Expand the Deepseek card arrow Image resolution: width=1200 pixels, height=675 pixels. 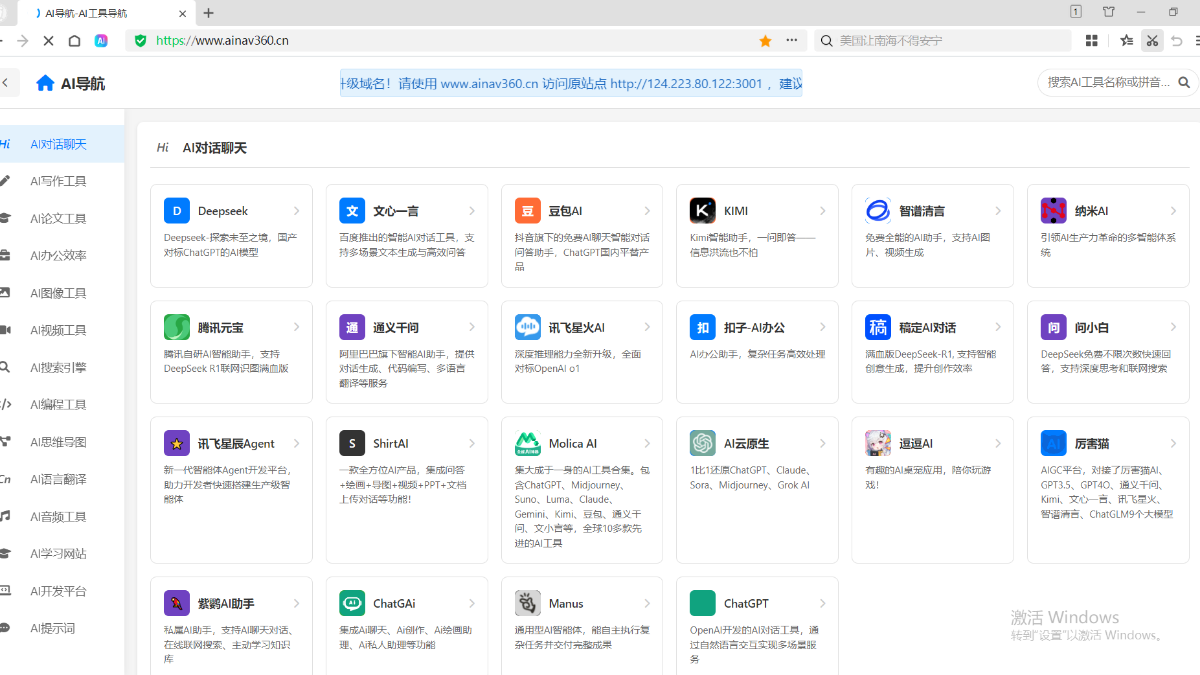297,211
